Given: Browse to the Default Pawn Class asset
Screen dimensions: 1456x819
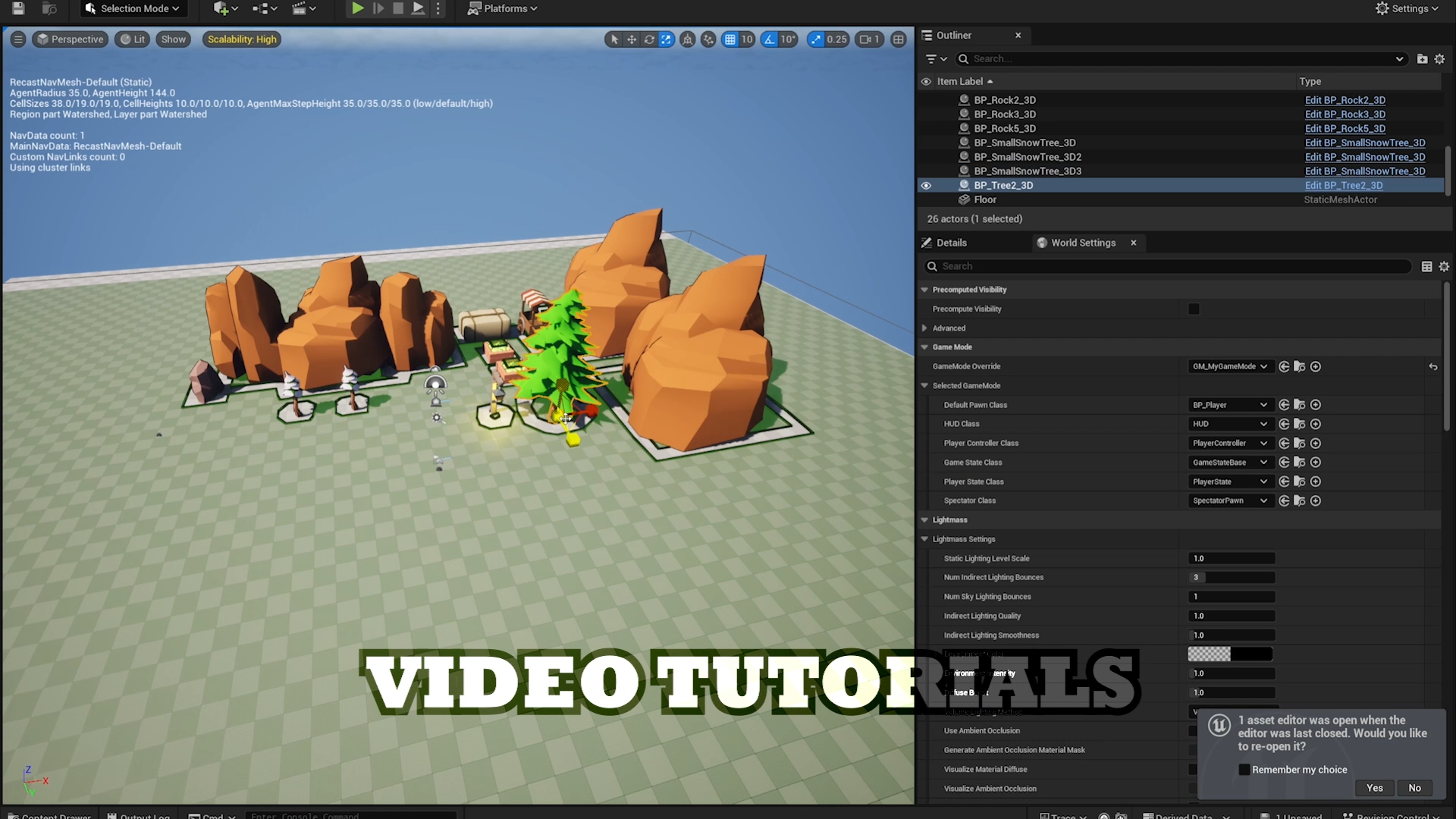Looking at the screenshot, I should pos(1299,405).
